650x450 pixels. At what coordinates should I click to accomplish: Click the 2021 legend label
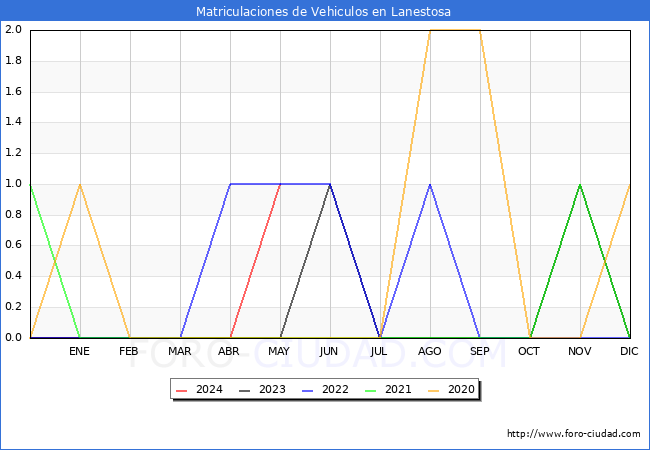point(398,390)
